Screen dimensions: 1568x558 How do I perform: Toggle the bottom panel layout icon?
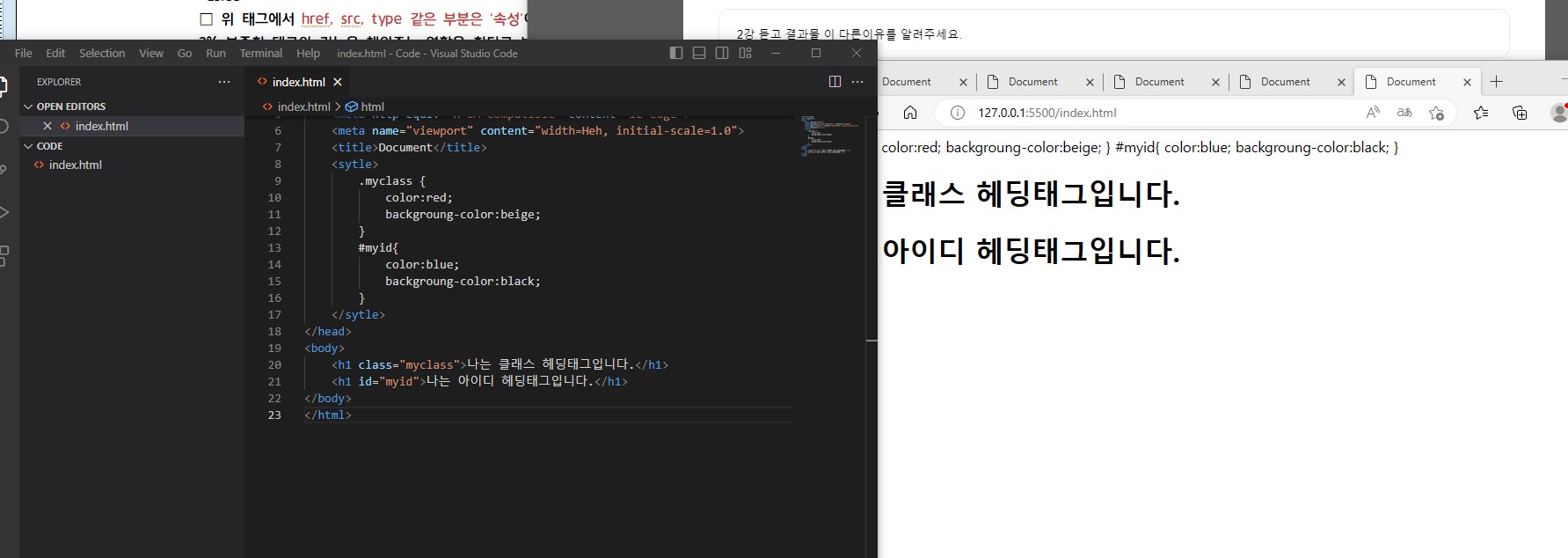[x=699, y=53]
